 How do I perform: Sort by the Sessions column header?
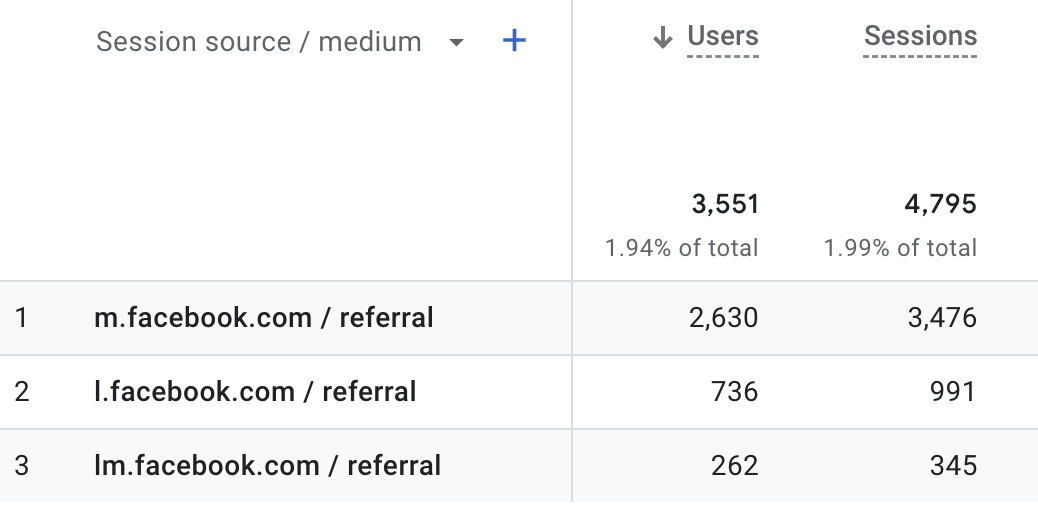point(920,36)
